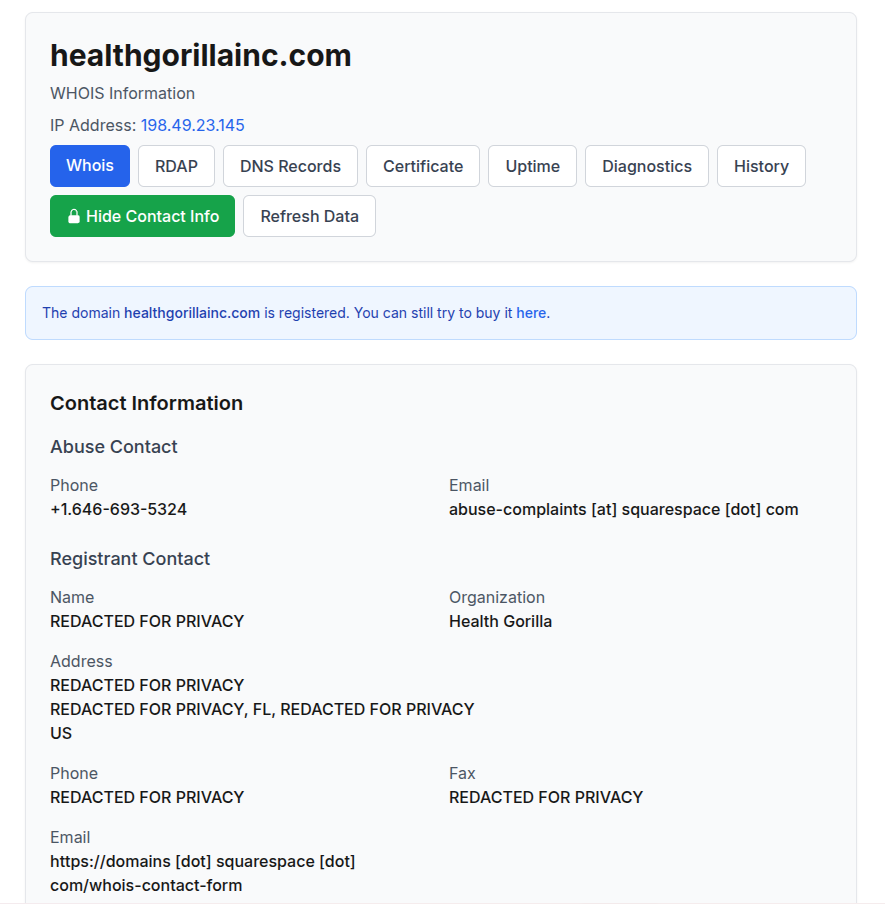Show the History tab

pos(762,166)
